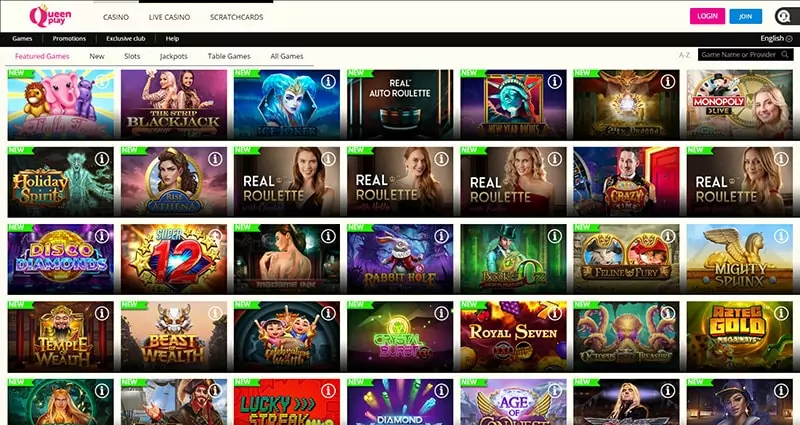Click the Queen Play logo

(x=50, y=16)
